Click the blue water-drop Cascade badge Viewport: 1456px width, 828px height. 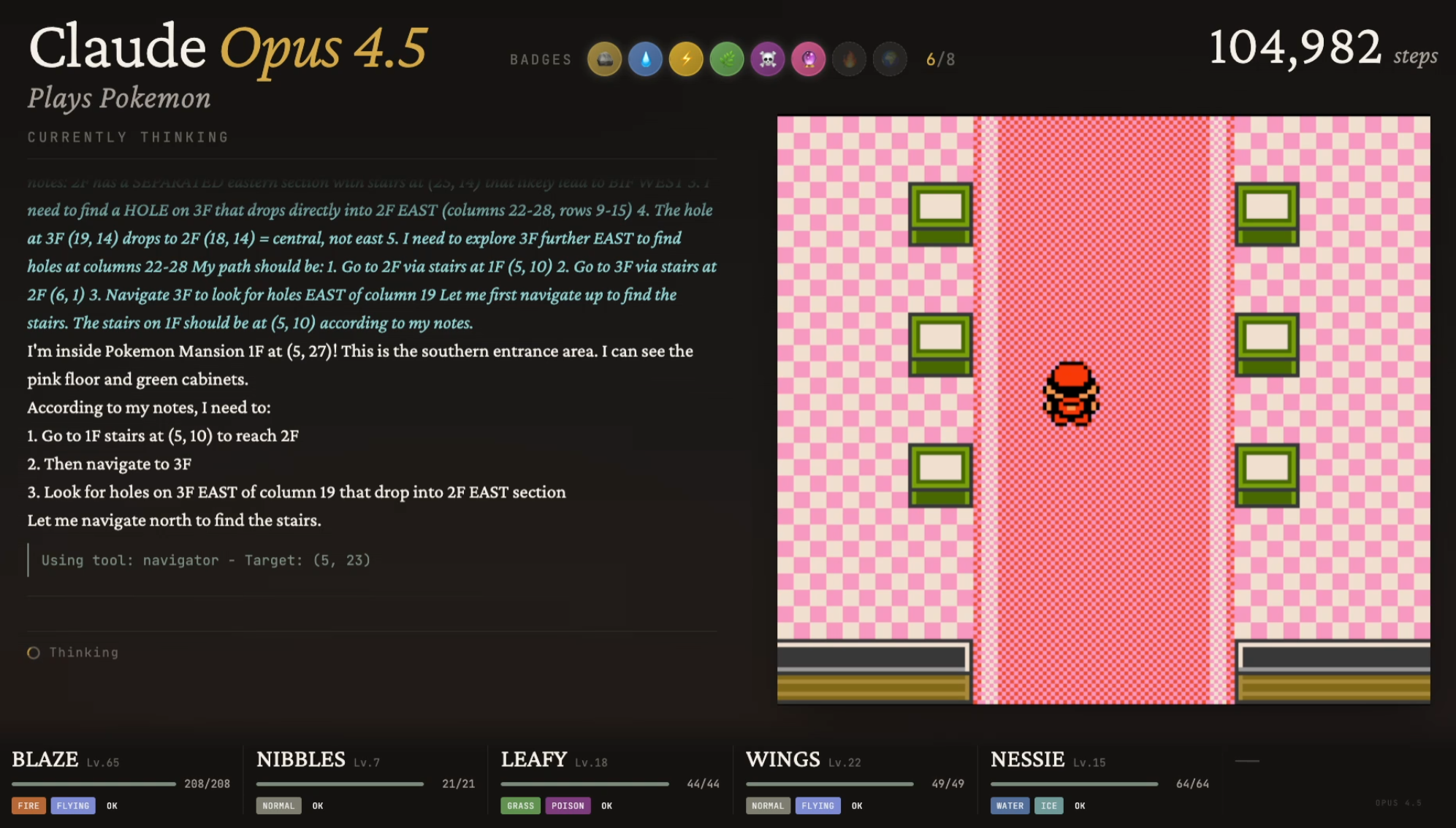click(x=645, y=59)
